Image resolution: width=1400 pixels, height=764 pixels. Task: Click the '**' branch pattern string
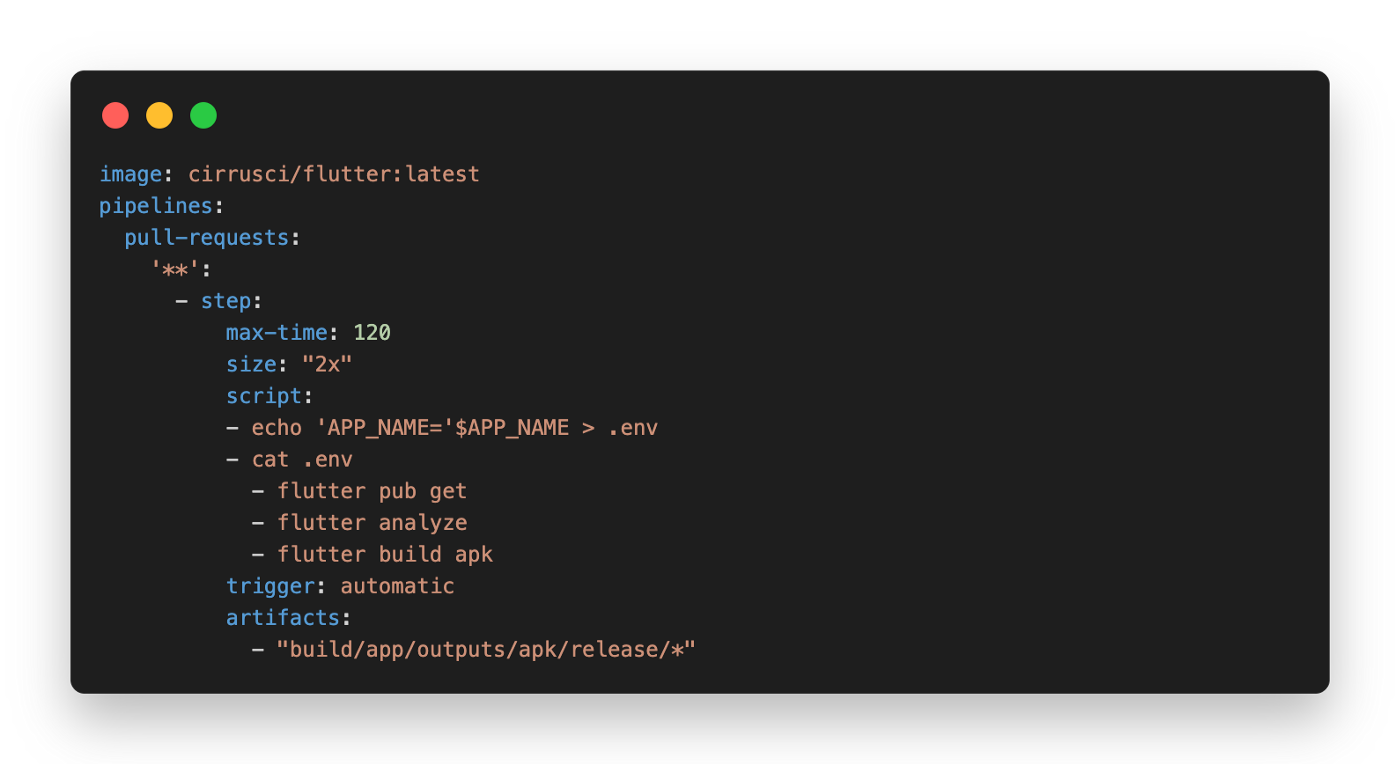(x=175, y=270)
